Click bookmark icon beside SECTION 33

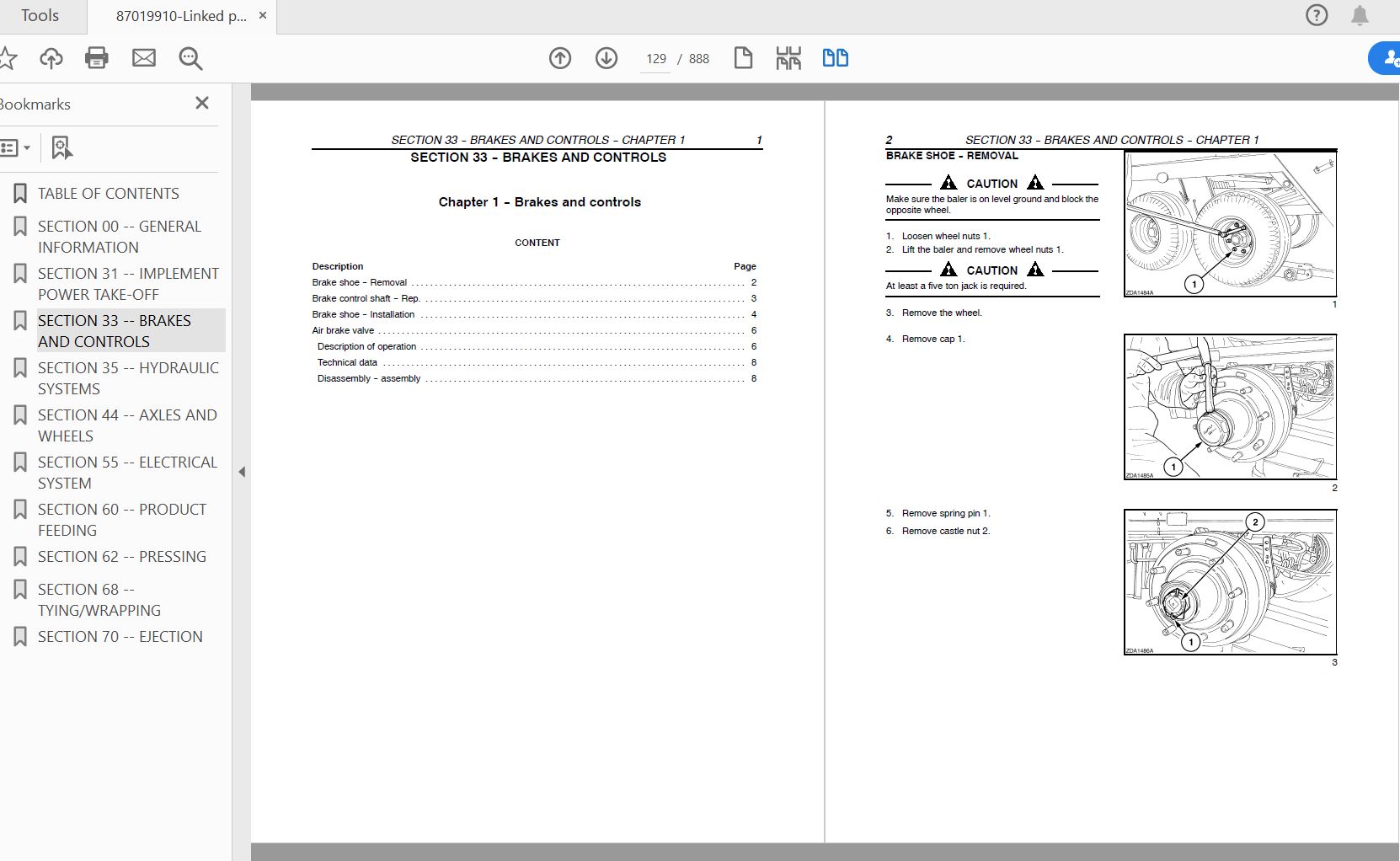coord(20,321)
